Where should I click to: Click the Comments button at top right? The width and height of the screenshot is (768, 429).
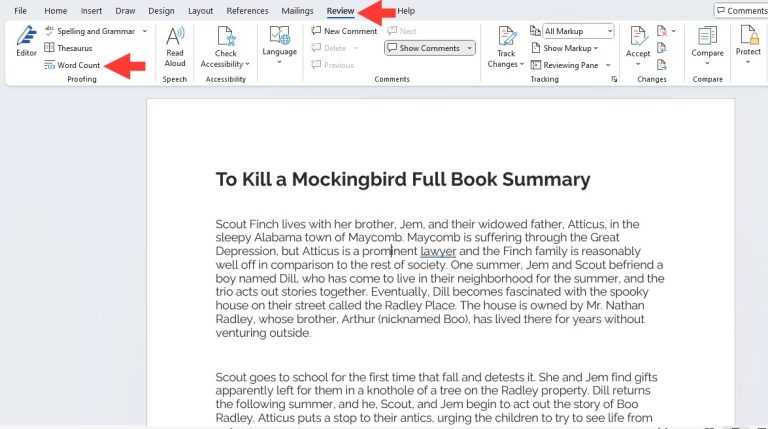[x=741, y=10]
